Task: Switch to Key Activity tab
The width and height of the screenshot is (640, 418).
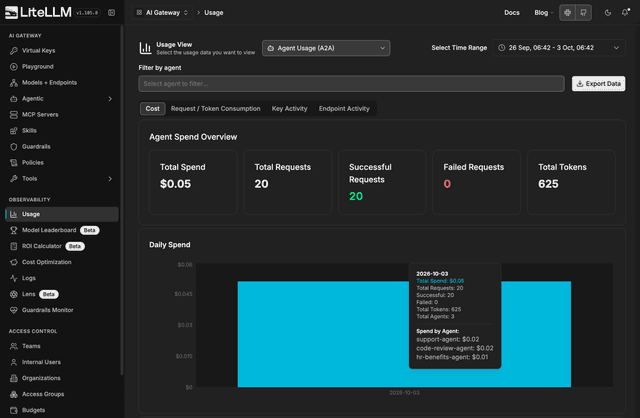Action: (289, 109)
